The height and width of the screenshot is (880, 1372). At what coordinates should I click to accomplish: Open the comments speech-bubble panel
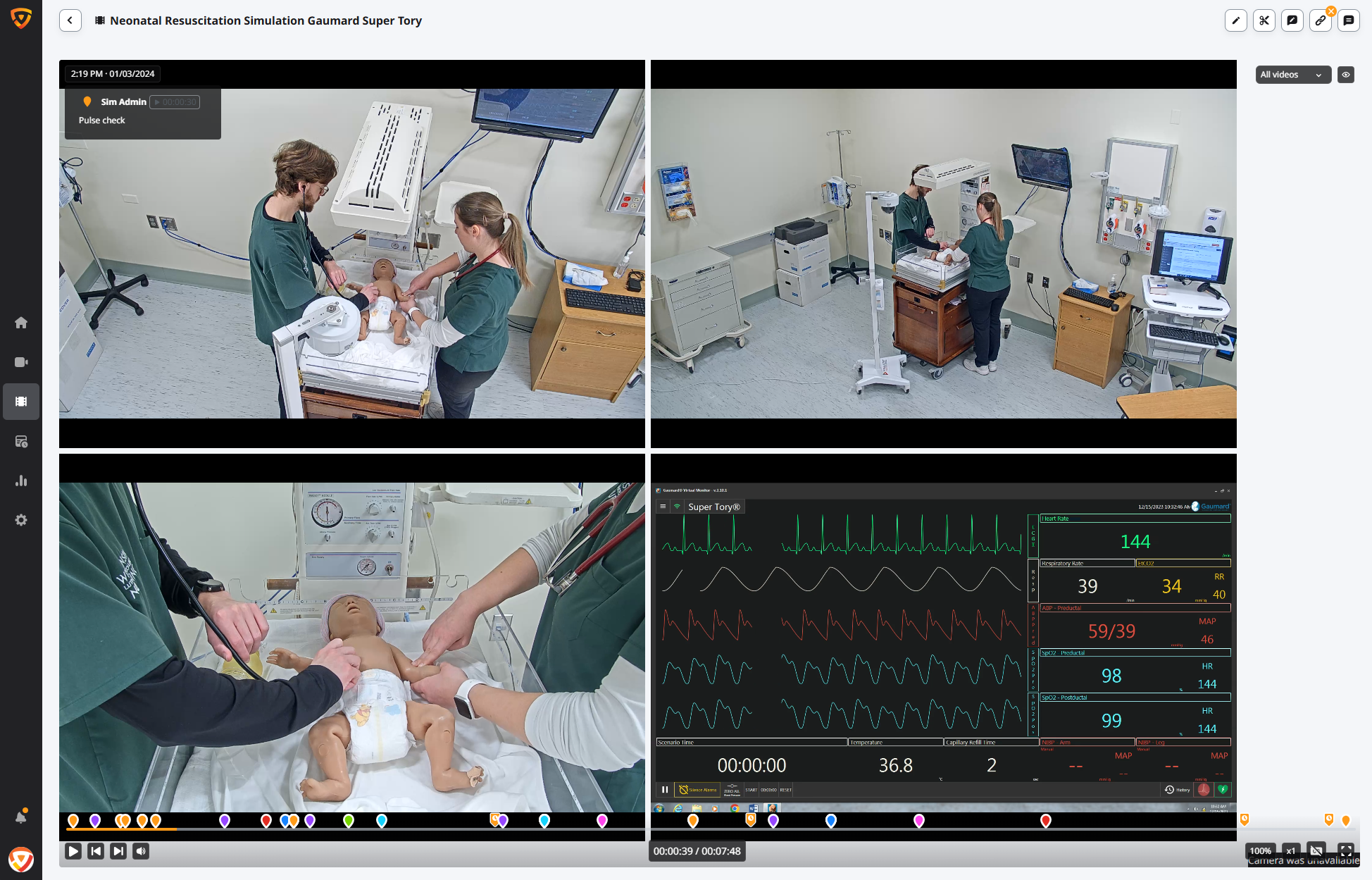click(1348, 20)
